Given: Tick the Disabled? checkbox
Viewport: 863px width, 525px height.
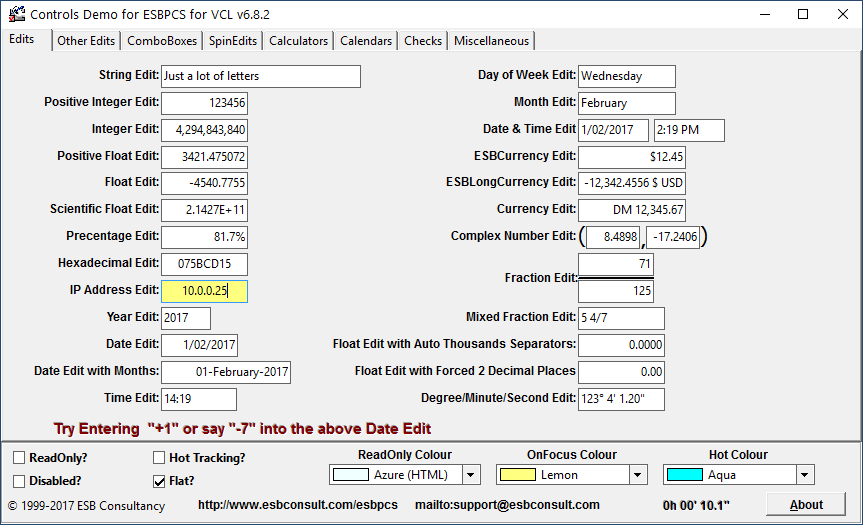Looking at the screenshot, I should tap(20, 481).
